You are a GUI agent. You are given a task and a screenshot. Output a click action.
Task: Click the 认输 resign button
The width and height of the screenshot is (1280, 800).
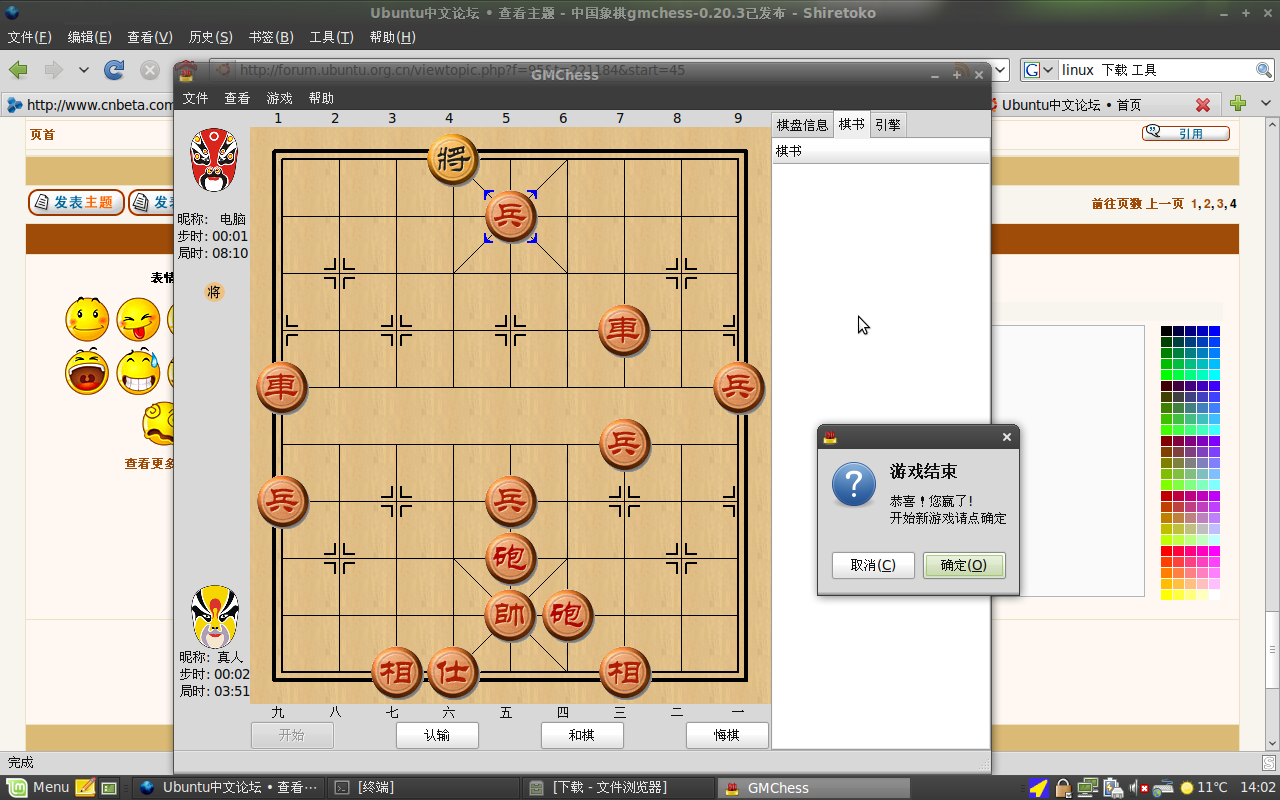[x=437, y=735]
